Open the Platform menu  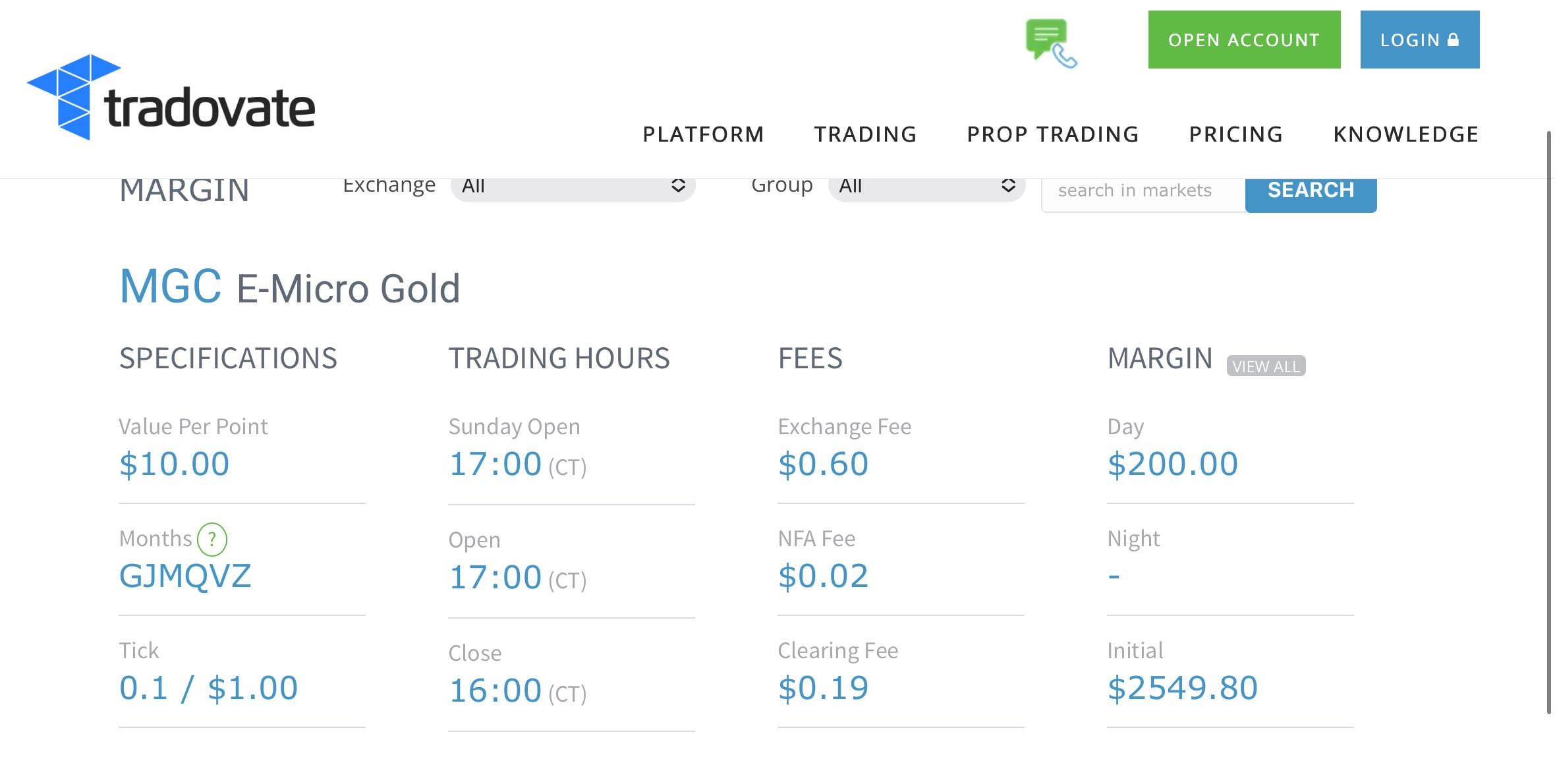(703, 134)
